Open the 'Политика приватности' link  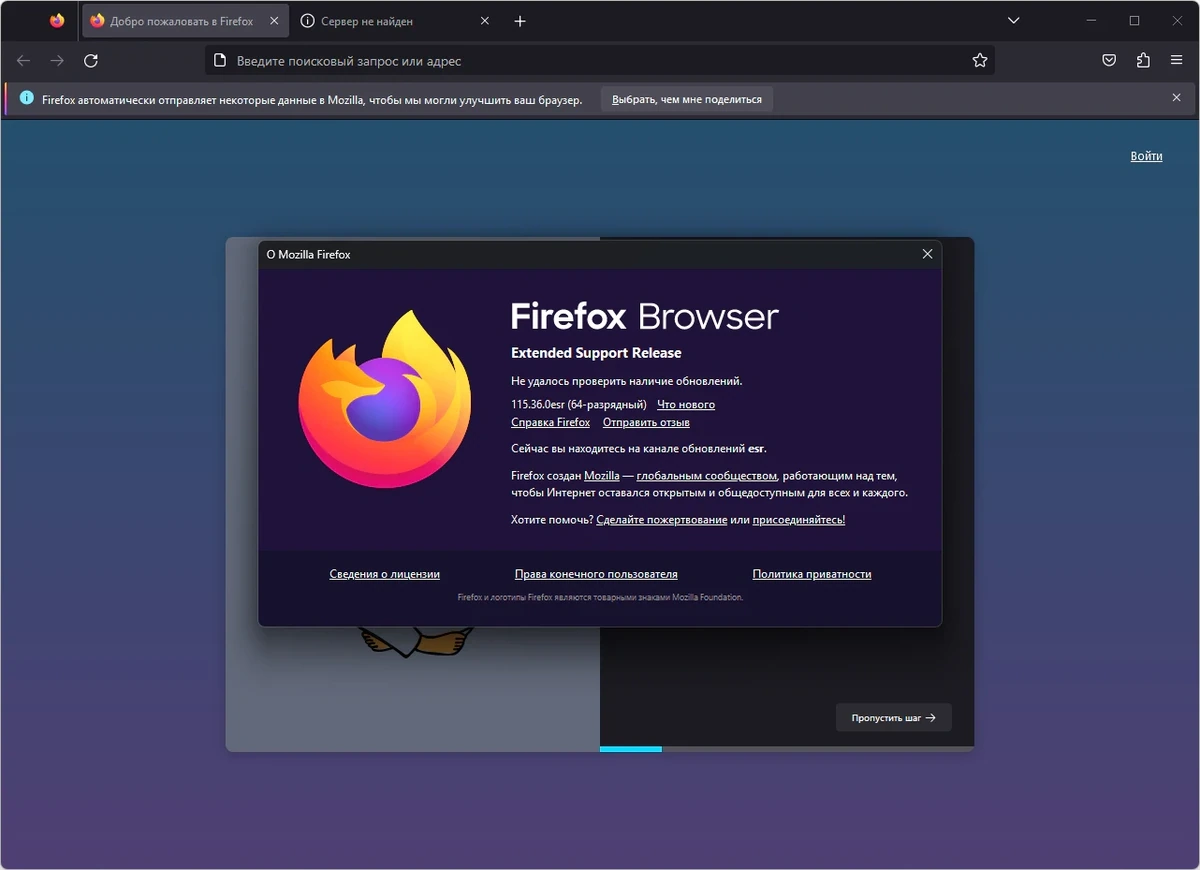[812, 575]
